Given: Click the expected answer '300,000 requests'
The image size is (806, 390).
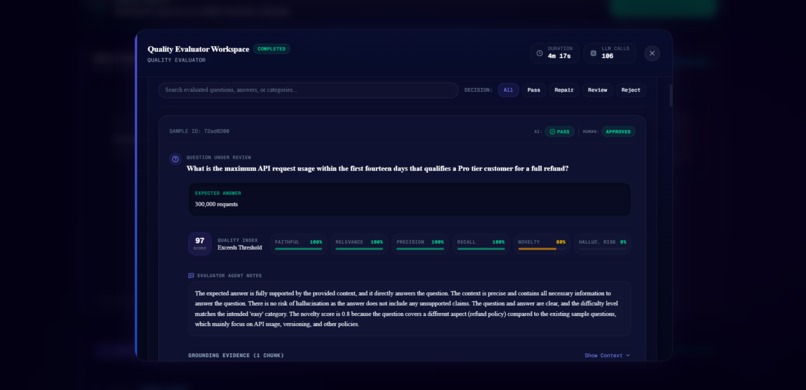Looking at the screenshot, I should pyautogui.click(x=216, y=205).
